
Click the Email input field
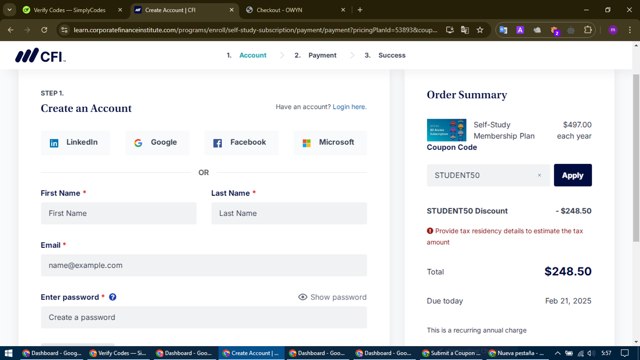click(204, 265)
